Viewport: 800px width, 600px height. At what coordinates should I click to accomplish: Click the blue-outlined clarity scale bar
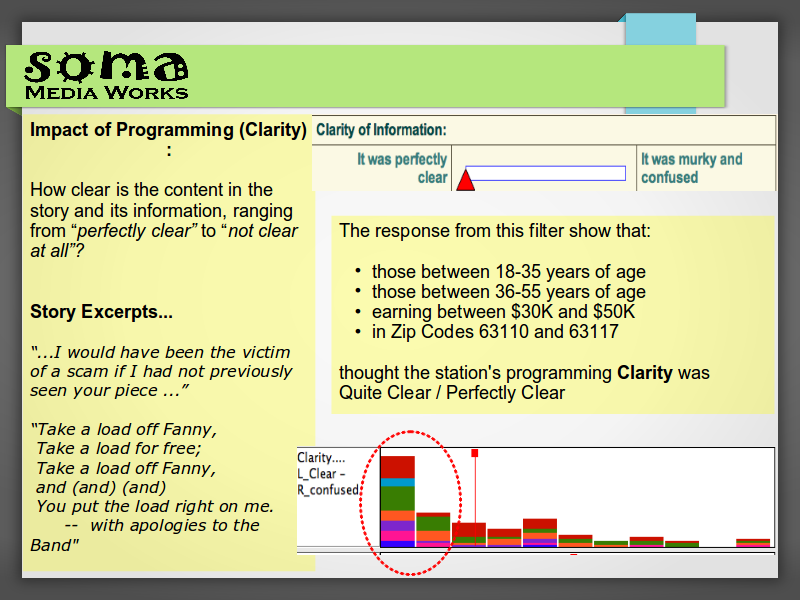tap(546, 173)
